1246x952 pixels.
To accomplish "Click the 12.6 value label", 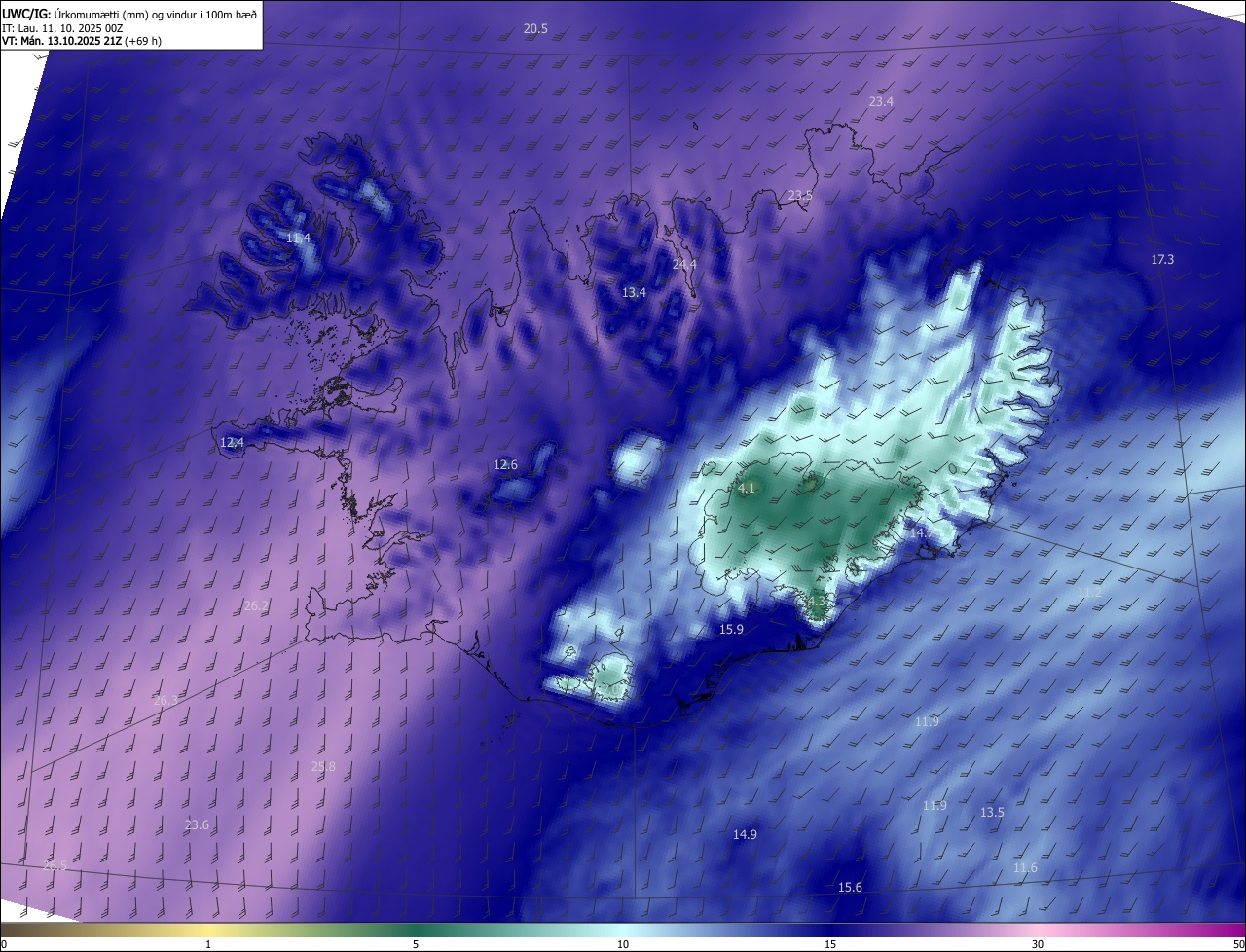I will pos(505,465).
